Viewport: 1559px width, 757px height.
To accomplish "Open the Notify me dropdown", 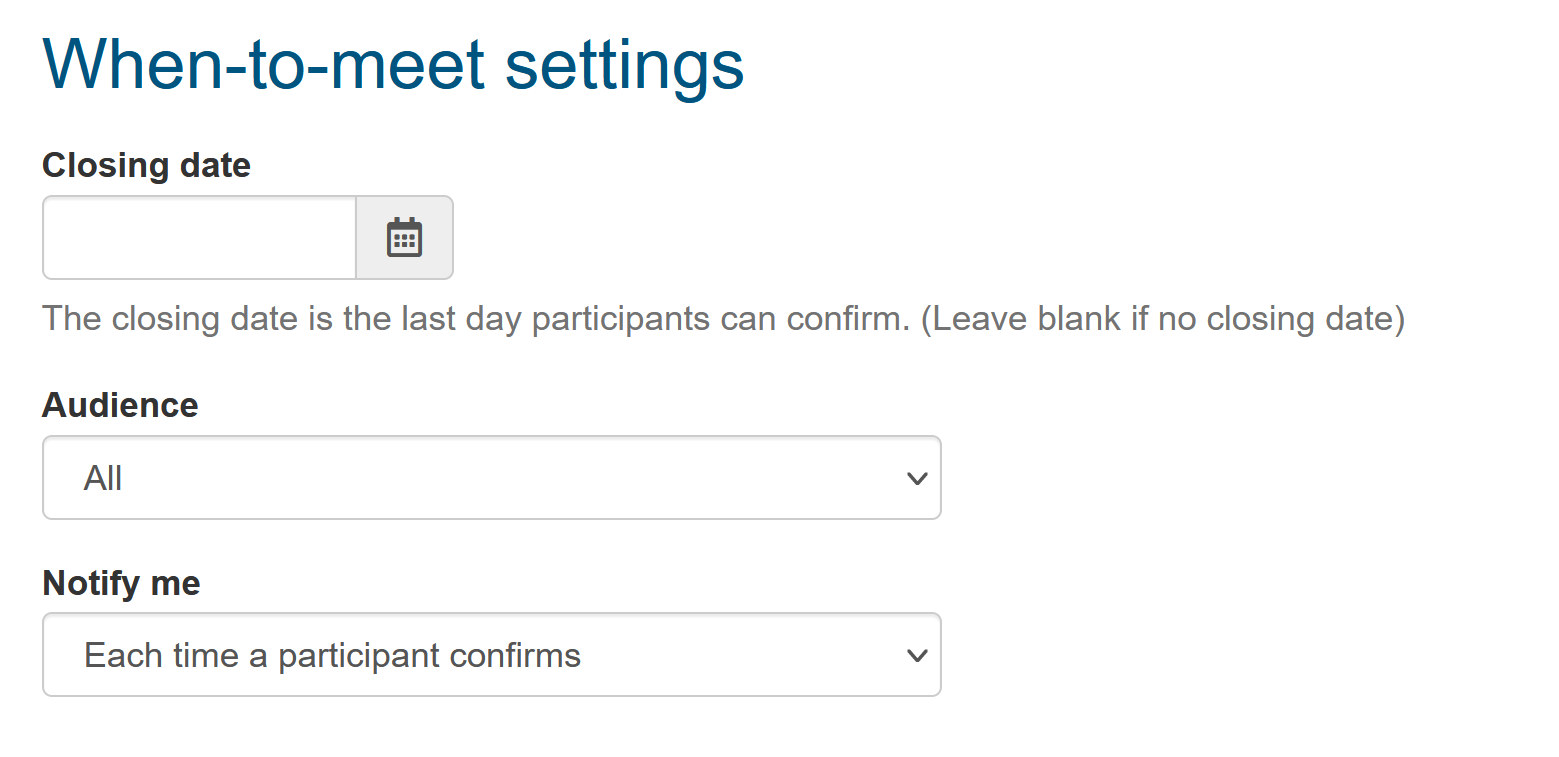I will 491,655.
